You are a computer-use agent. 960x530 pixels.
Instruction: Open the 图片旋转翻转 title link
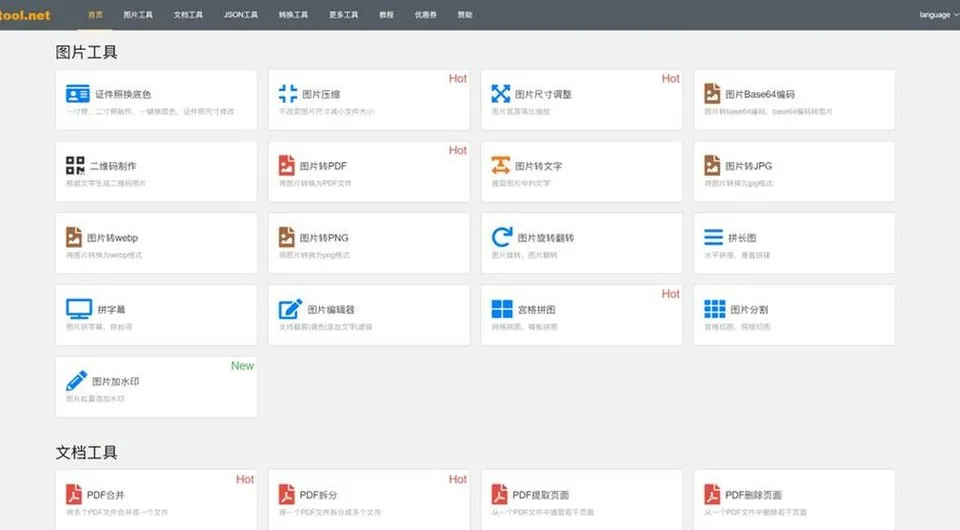(546, 237)
